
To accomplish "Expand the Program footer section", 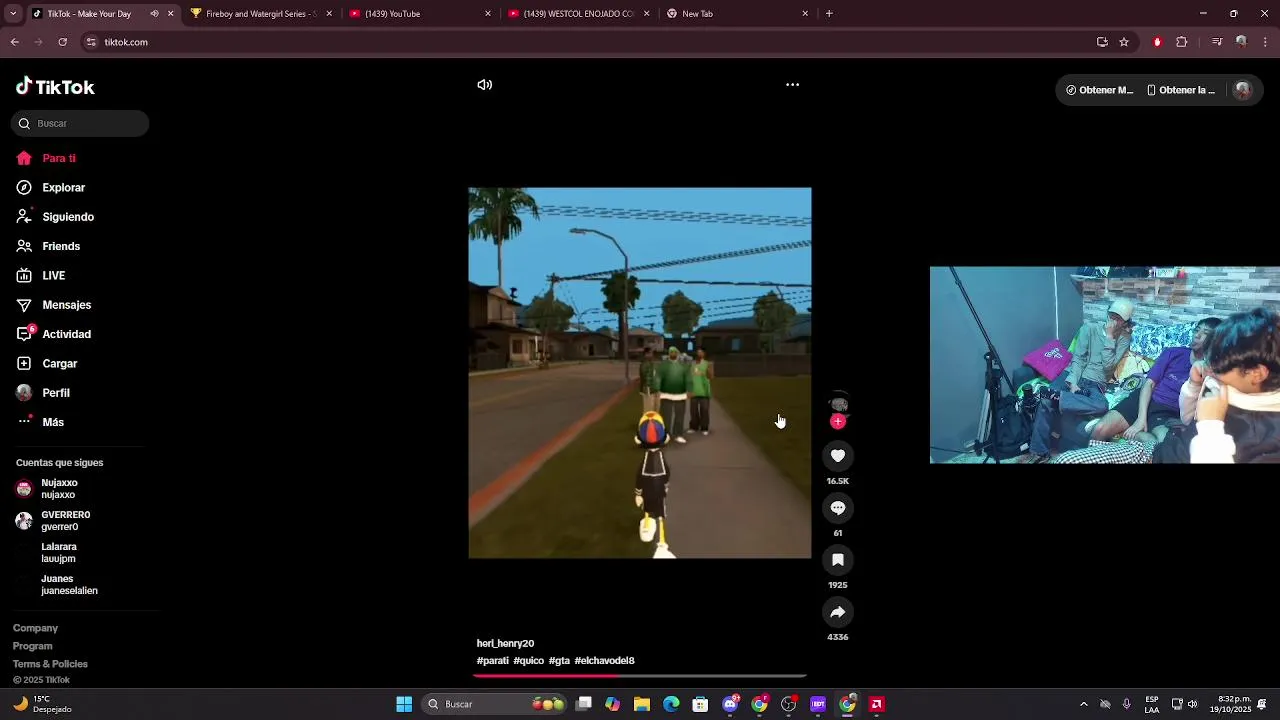I will 33,646.
